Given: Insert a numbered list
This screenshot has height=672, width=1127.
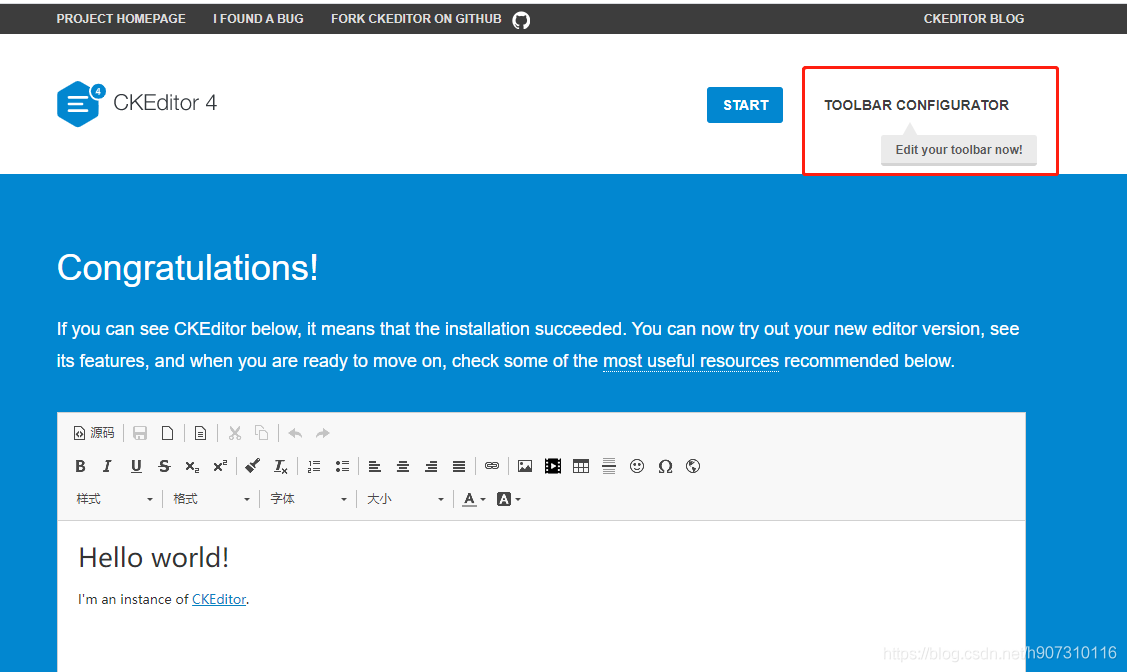Looking at the screenshot, I should click(x=314, y=466).
